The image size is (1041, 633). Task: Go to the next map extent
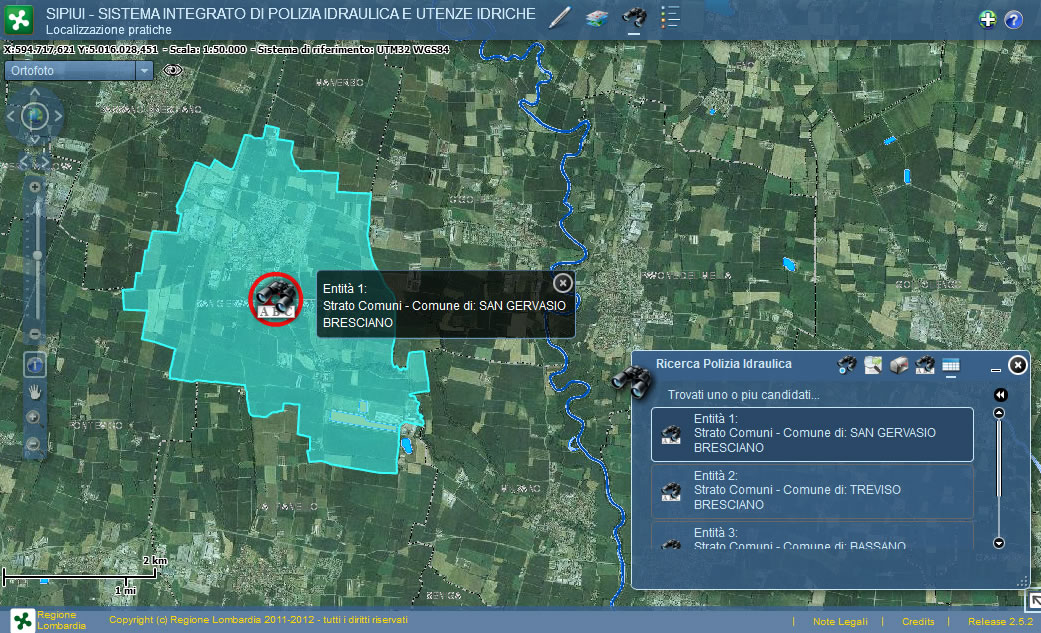click(x=44, y=161)
